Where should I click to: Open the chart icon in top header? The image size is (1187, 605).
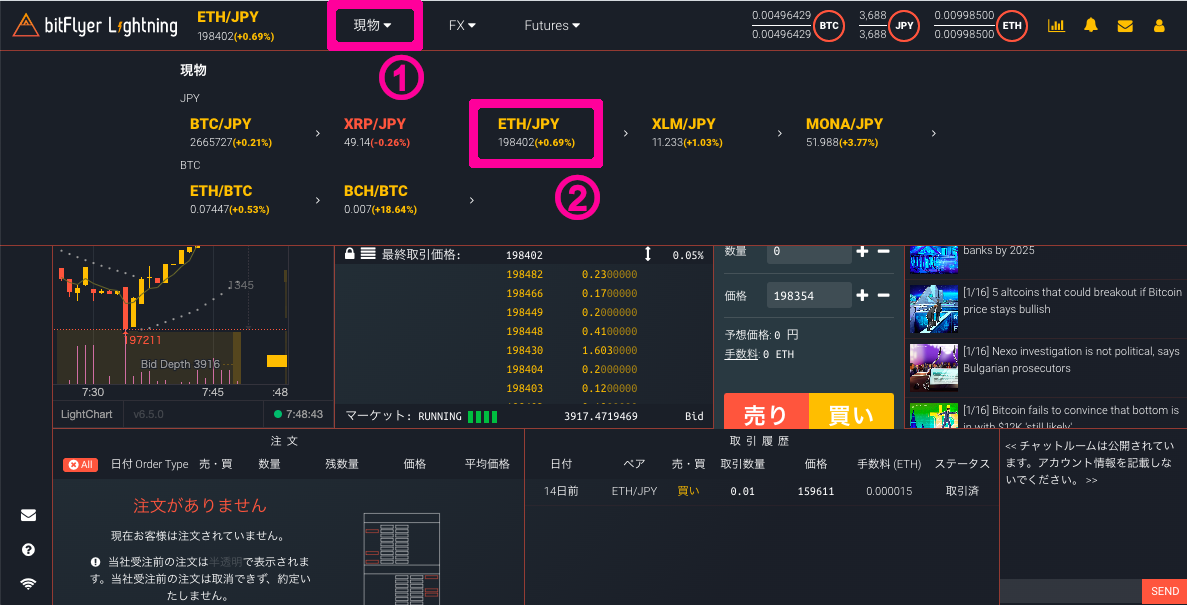[x=1056, y=26]
